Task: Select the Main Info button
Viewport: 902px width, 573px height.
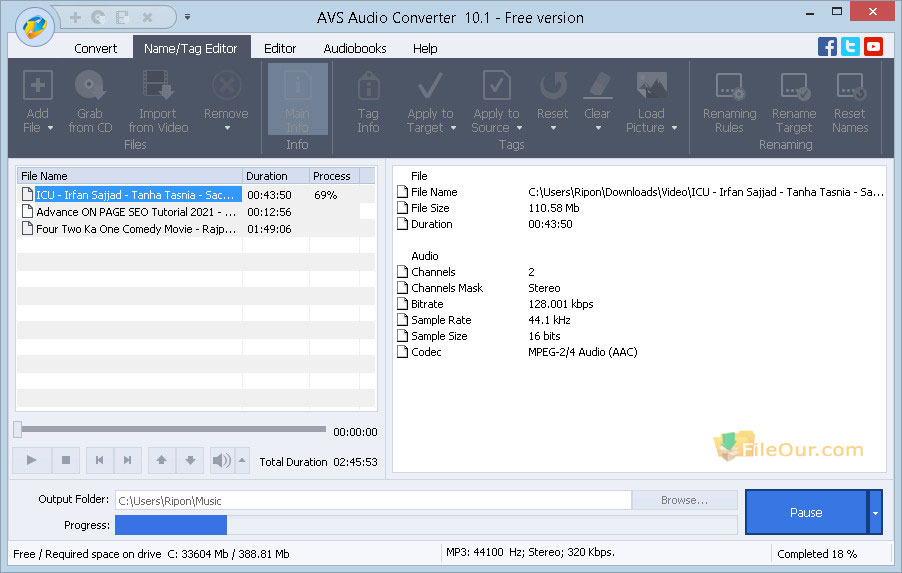Action: [297, 99]
